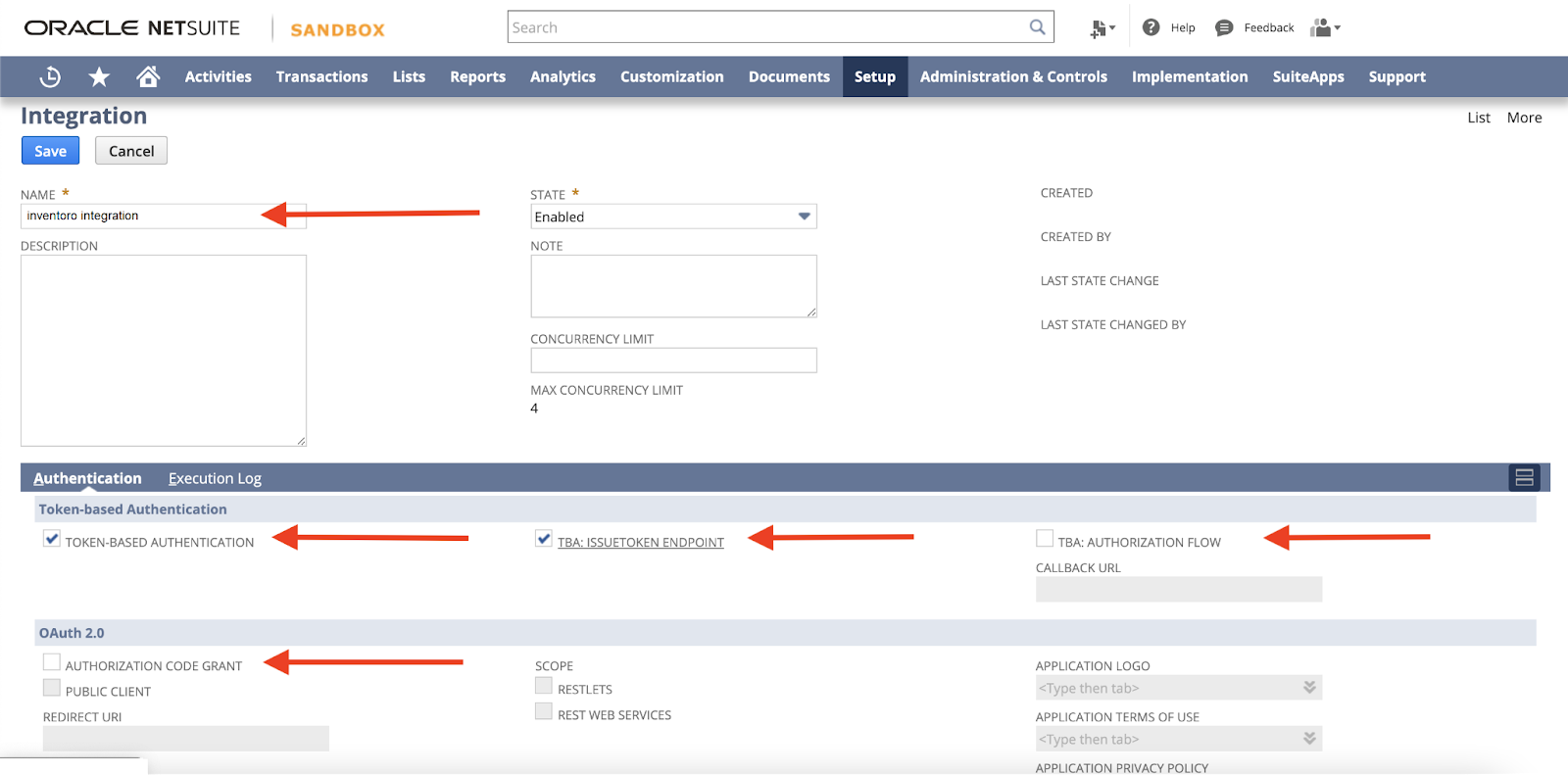This screenshot has width=1568, height=775.
Task: Open the TBA: IssueToken Endpoint link
Action: [640, 542]
